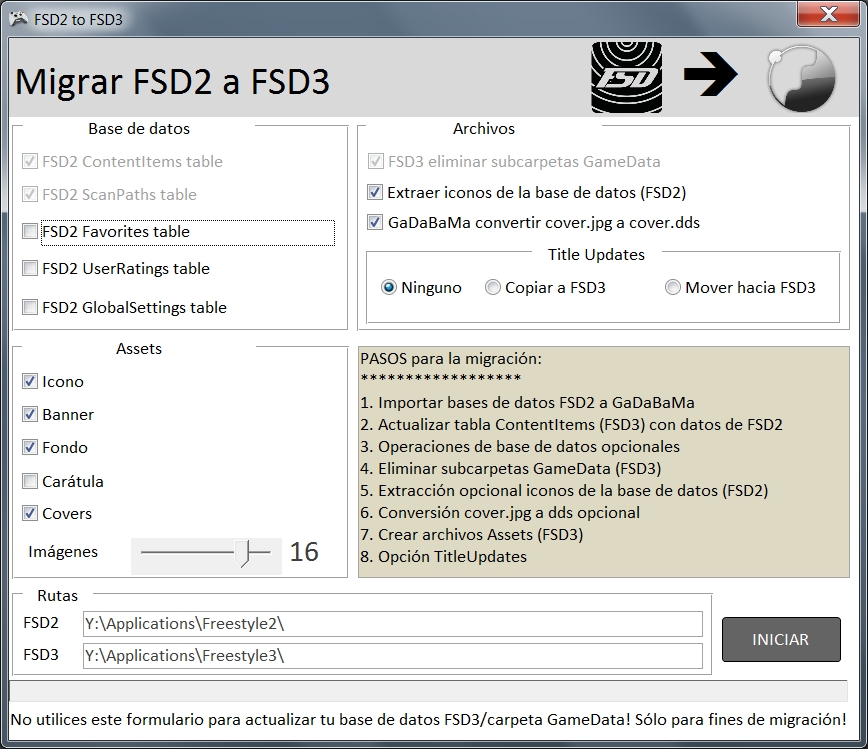Click the gamepad icon in title bar
Image resolution: width=868 pixels, height=749 pixels.
(x=19, y=19)
